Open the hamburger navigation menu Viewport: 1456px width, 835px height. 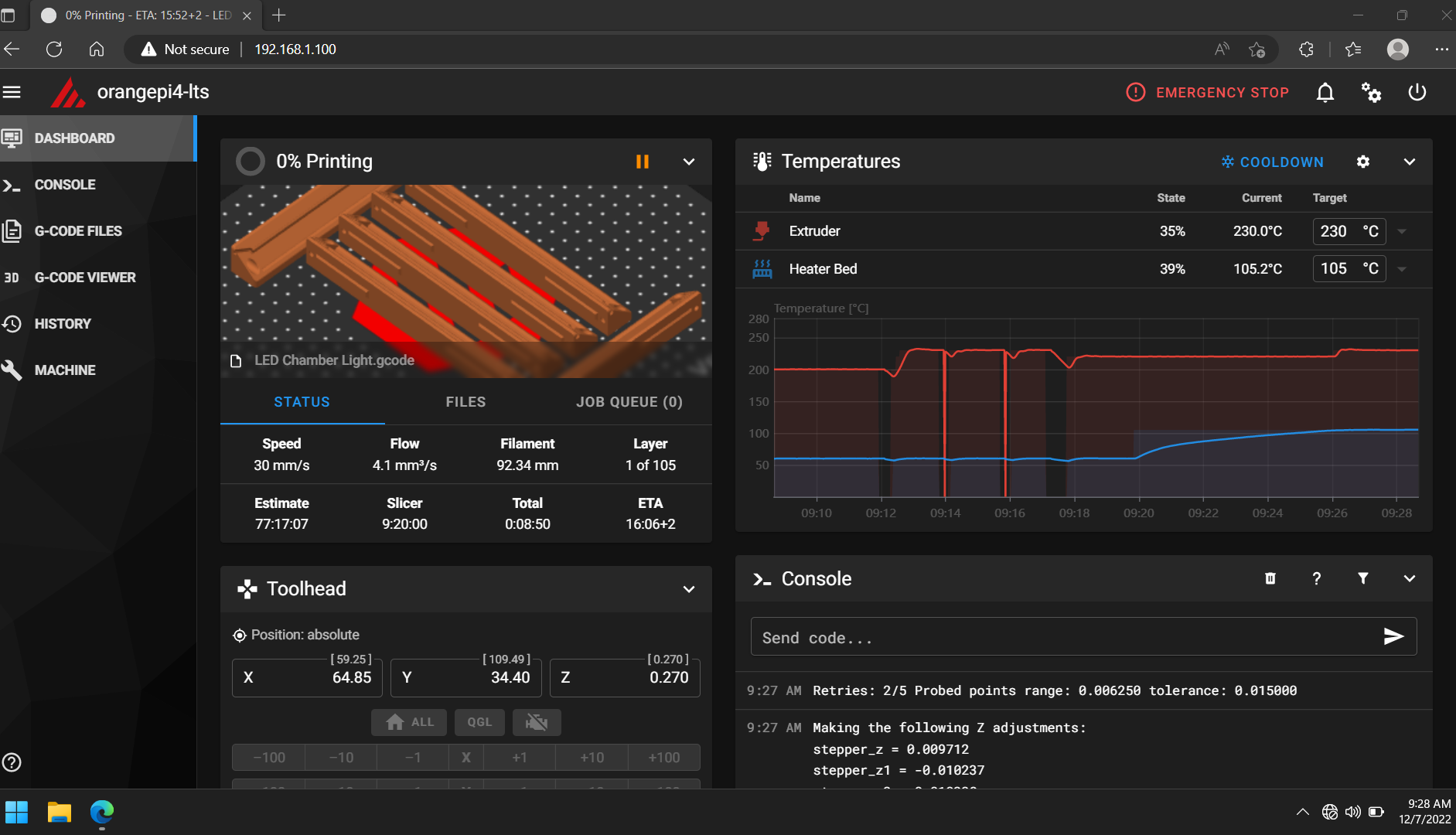[x=12, y=92]
